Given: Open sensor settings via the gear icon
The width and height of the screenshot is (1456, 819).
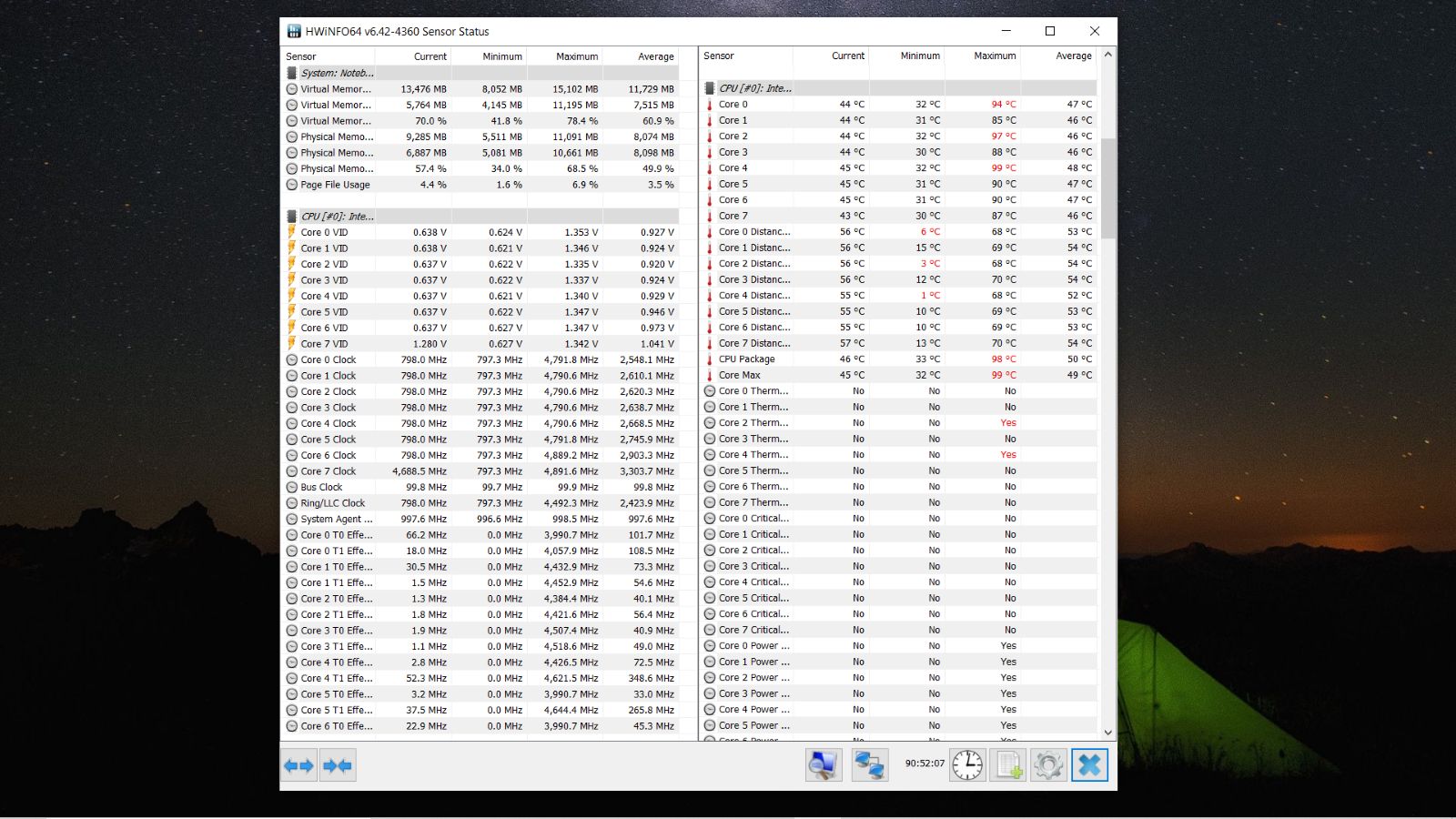Looking at the screenshot, I should tap(1048, 765).
